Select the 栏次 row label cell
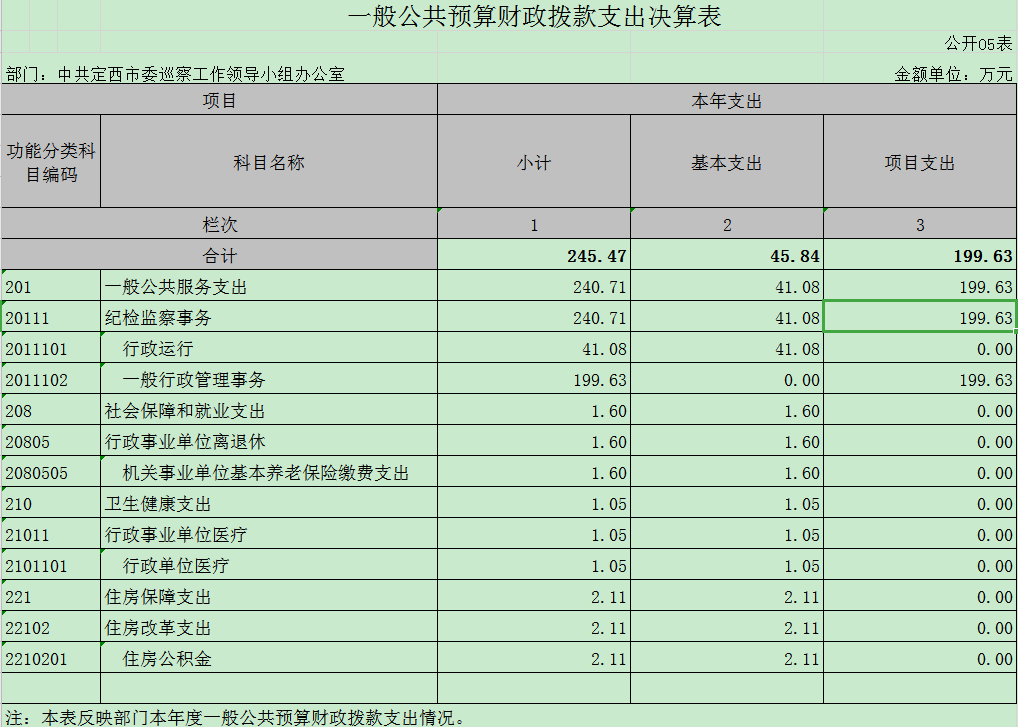Image resolution: width=1018 pixels, height=727 pixels. click(219, 225)
